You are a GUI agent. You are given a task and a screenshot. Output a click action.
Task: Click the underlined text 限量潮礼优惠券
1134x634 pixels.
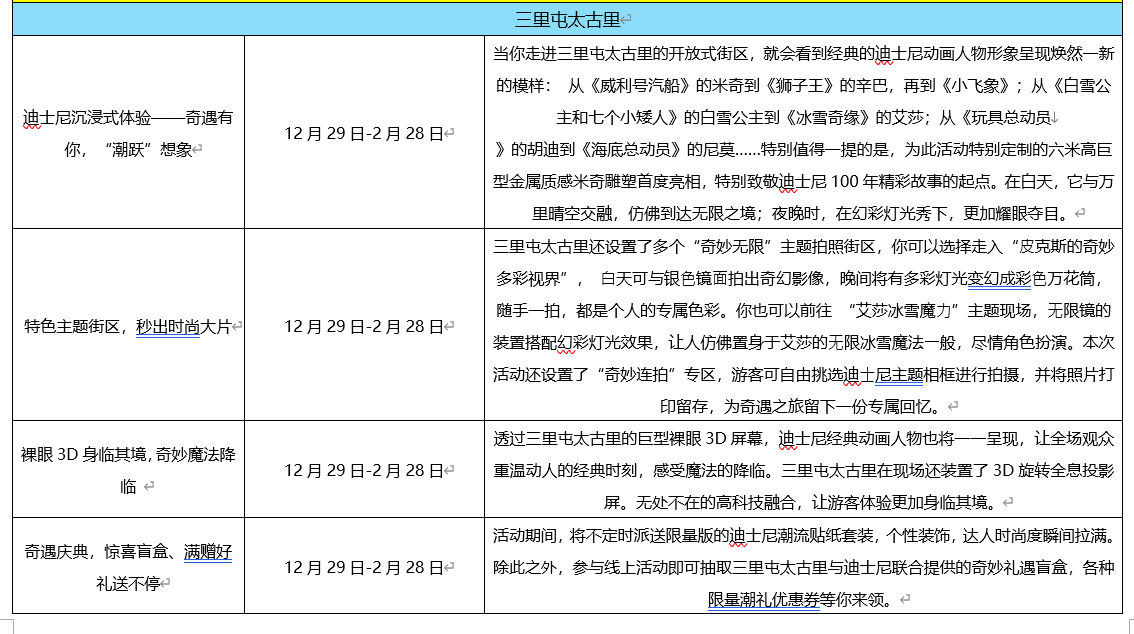point(764,599)
